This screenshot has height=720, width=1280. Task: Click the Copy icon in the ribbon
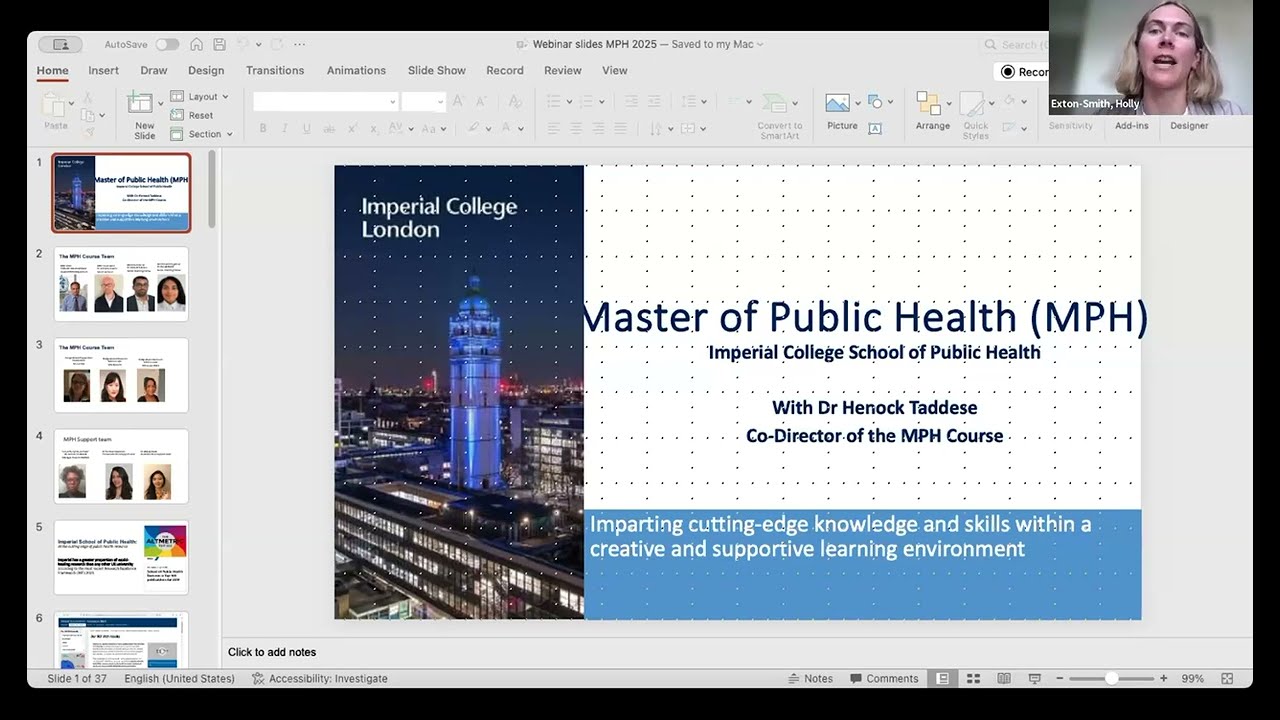coord(87,113)
